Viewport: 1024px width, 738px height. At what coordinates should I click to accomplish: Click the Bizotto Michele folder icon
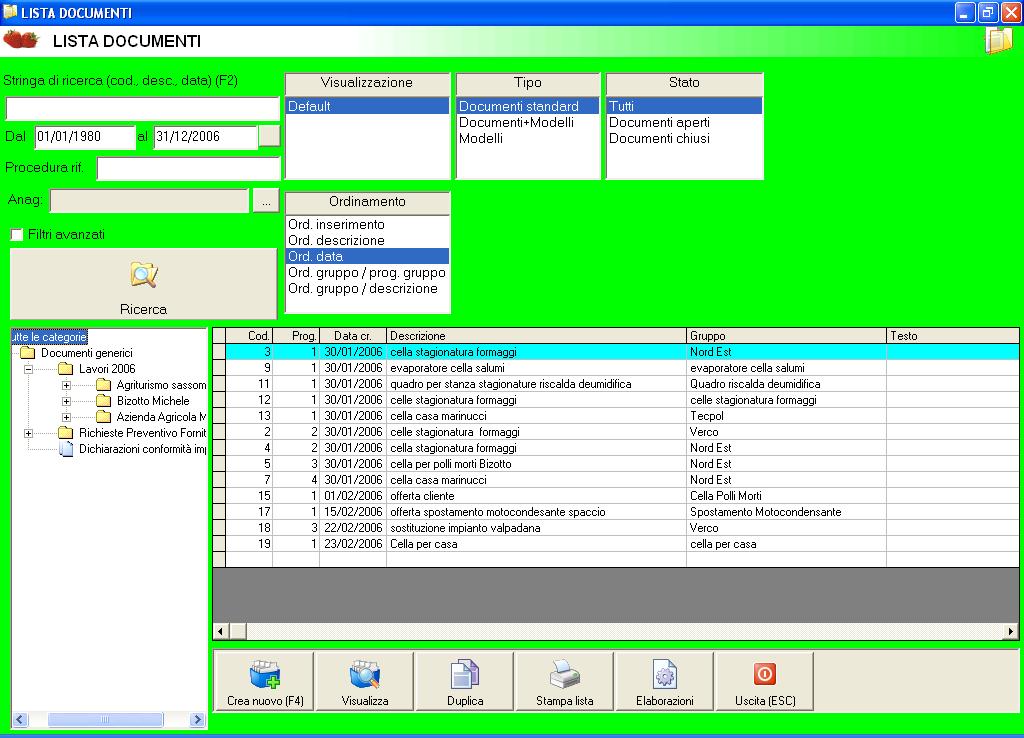point(103,401)
